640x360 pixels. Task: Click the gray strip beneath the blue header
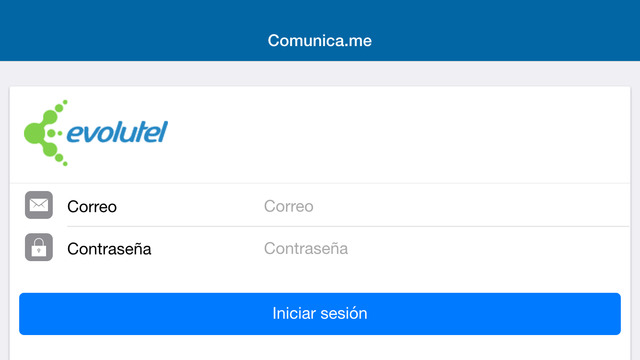(320, 73)
